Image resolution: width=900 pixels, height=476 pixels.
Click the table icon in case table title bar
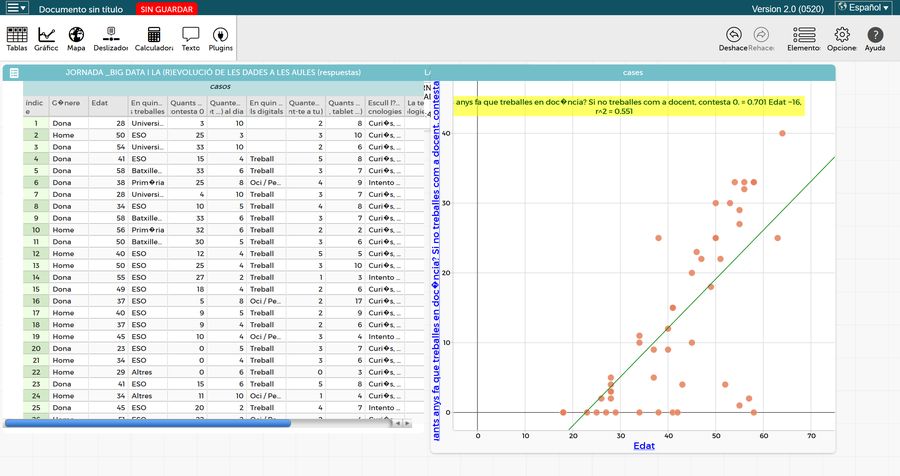coord(14,73)
